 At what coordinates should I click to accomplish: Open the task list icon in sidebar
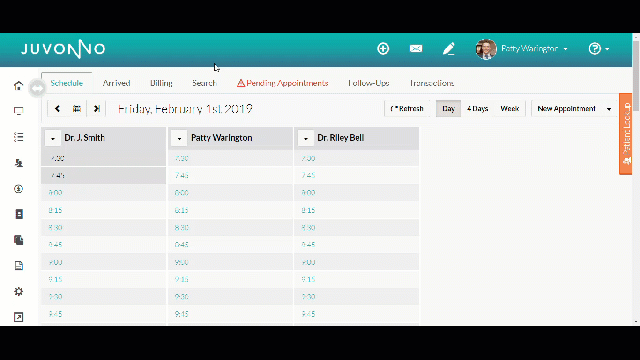coord(18,137)
